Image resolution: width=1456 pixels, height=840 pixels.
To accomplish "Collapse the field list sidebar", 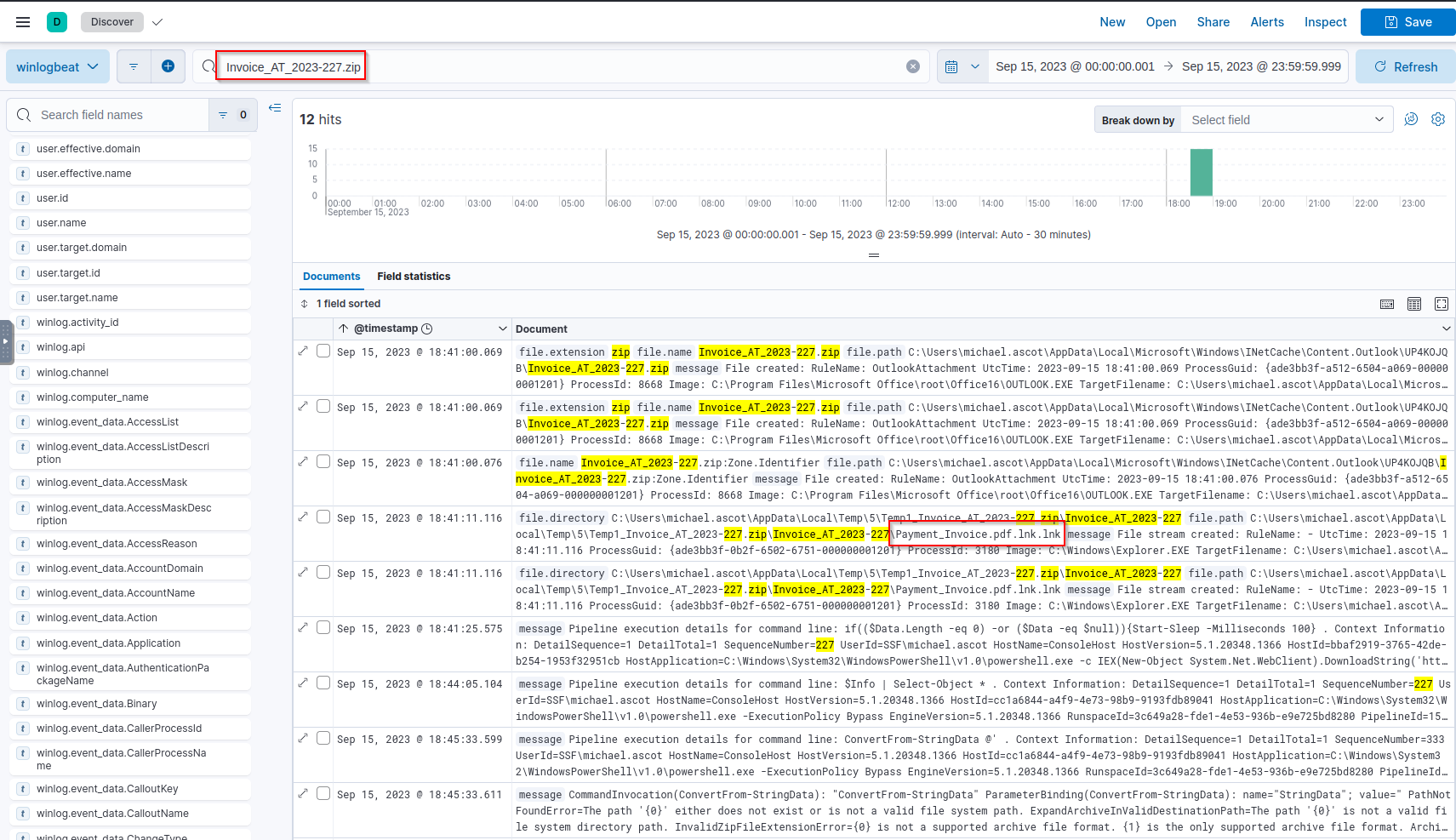I will coord(275,108).
